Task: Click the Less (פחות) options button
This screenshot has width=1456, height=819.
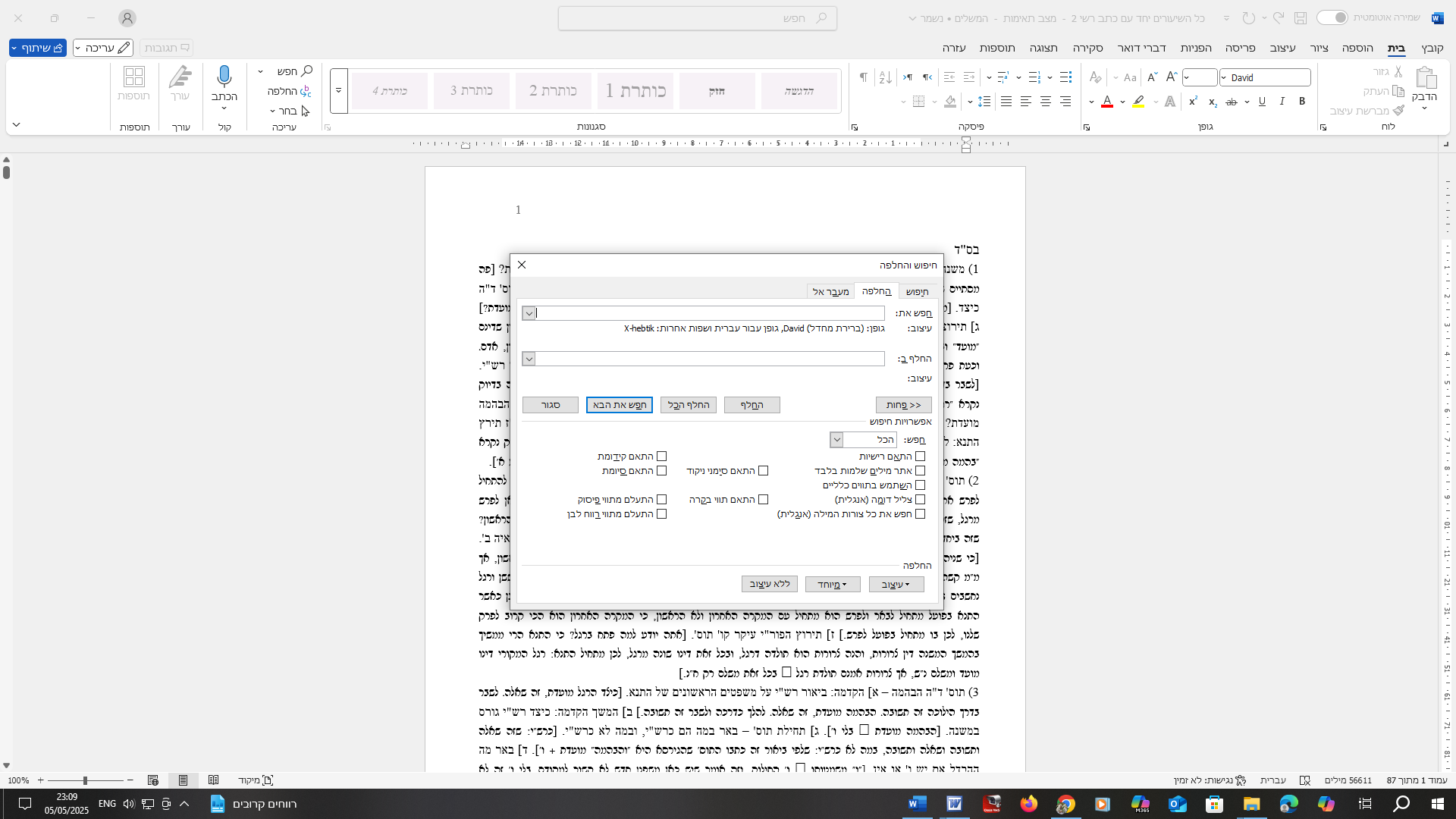Action: (904, 405)
